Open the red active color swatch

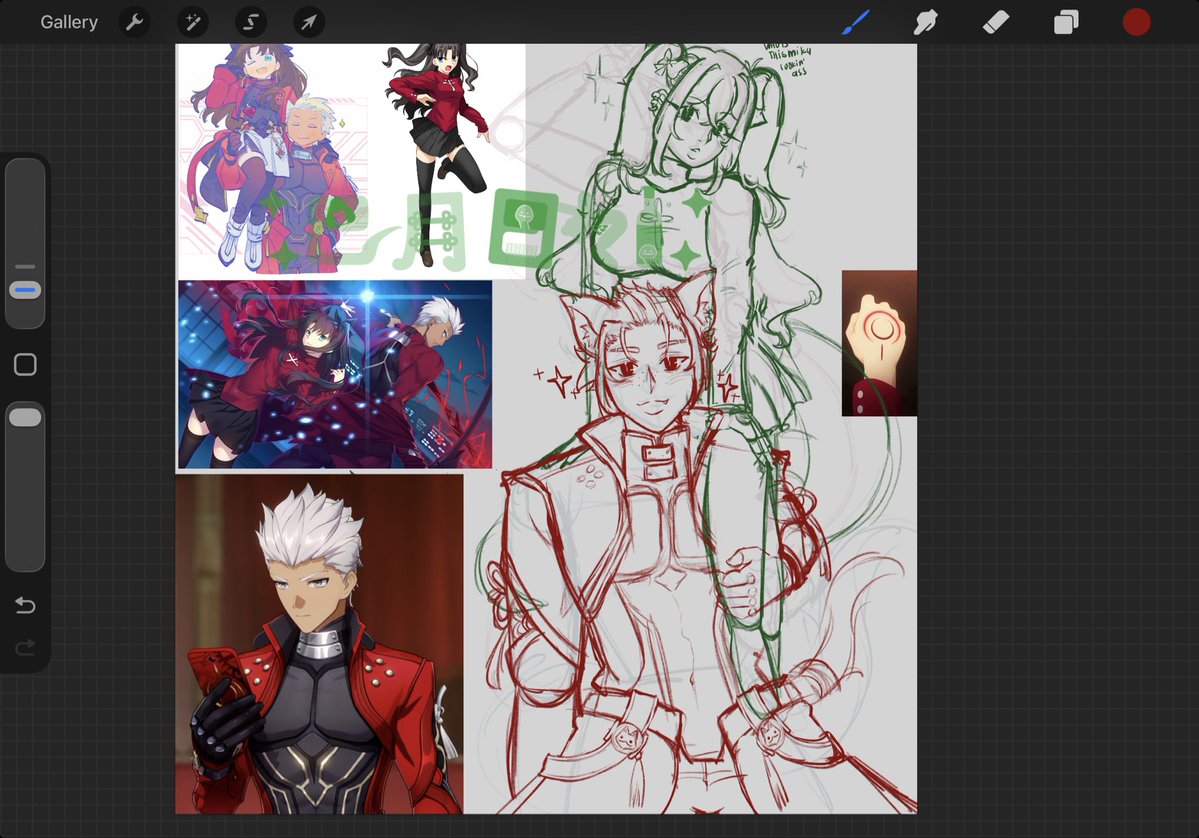(x=1136, y=22)
